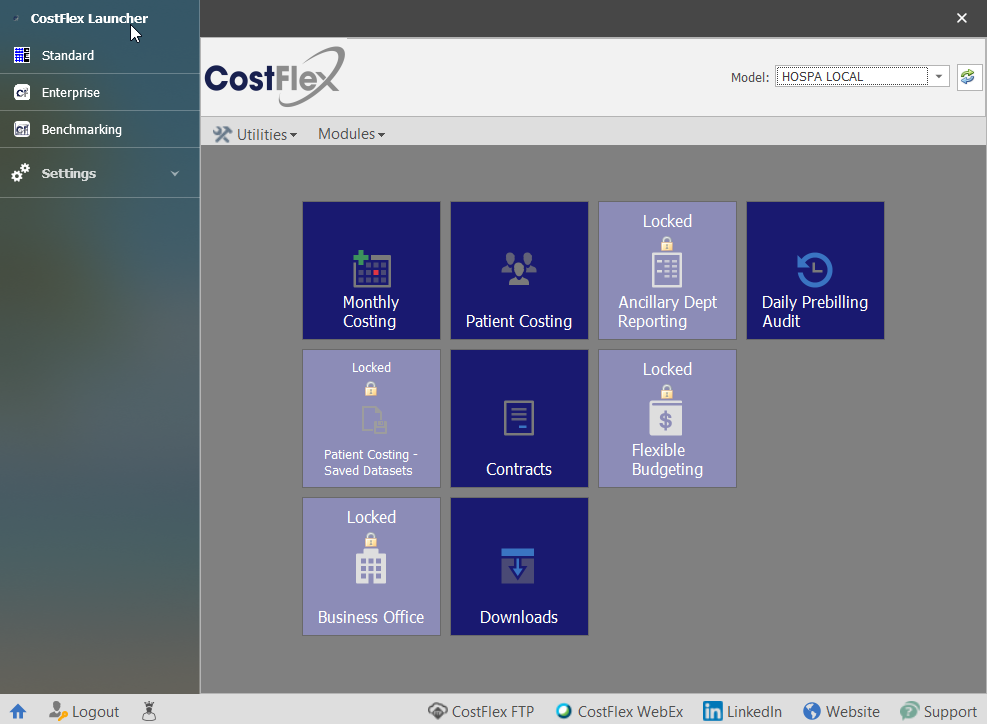Expand the Model dropdown arrow
This screenshot has height=724, width=987.
[939, 77]
